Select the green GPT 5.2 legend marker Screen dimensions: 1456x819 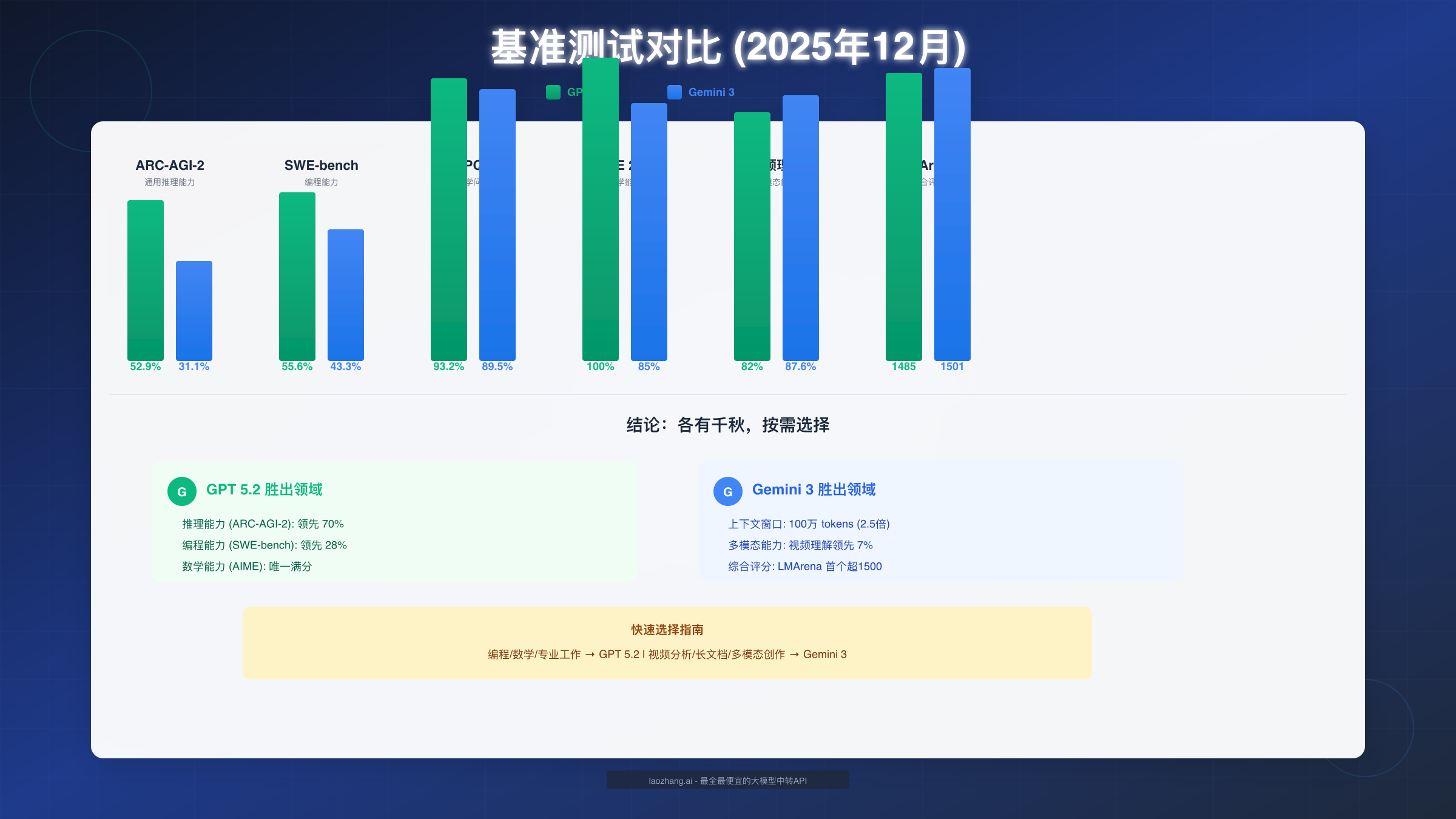coord(553,92)
